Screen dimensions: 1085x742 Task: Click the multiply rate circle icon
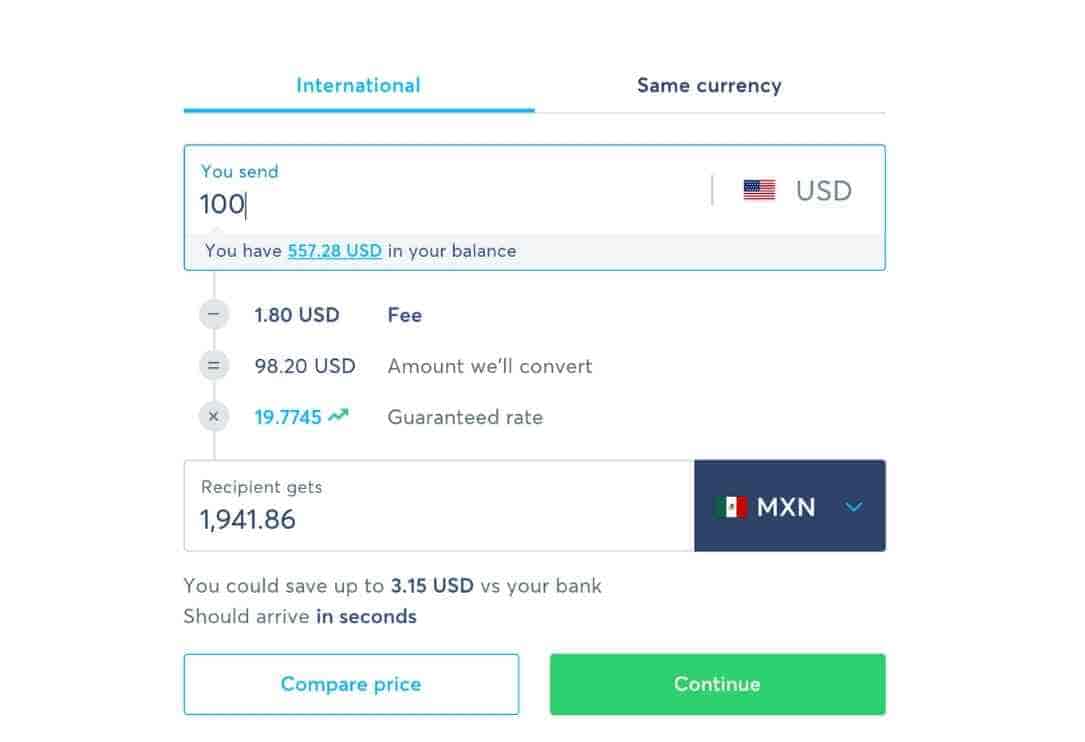[x=214, y=417]
